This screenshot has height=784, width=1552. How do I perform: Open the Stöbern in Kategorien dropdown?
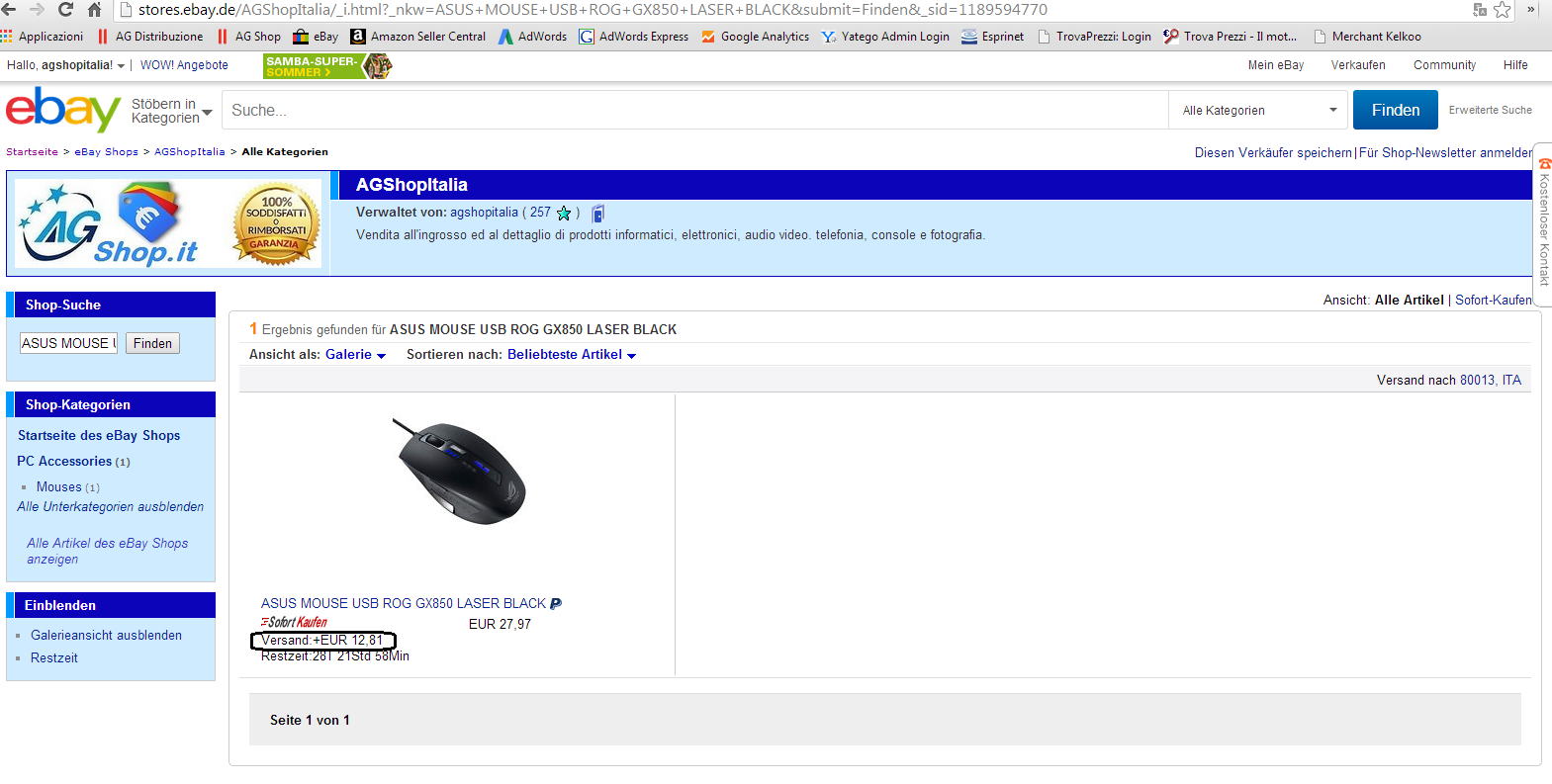(x=171, y=111)
